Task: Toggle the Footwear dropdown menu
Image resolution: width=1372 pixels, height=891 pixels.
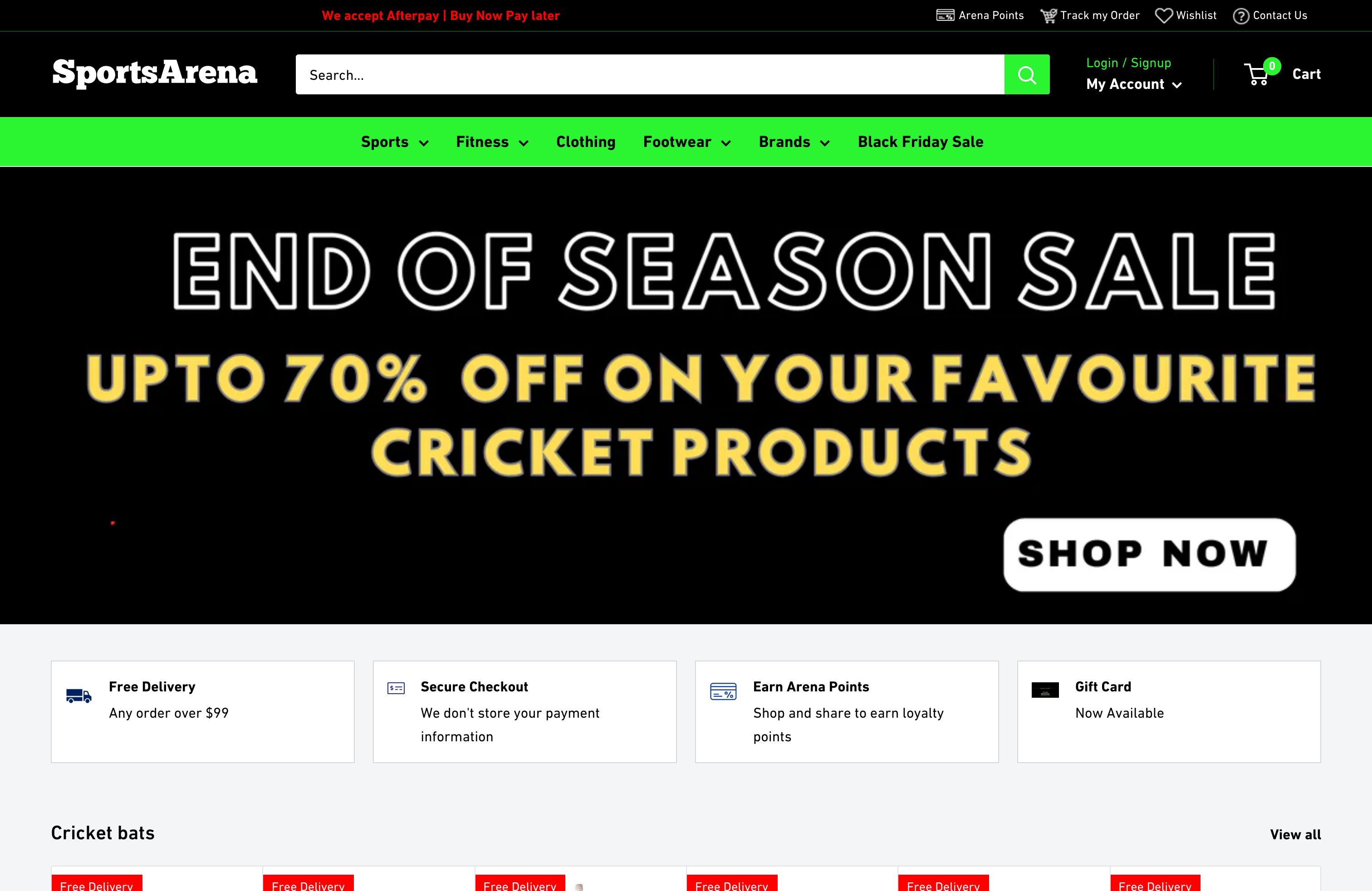Action: pos(686,142)
